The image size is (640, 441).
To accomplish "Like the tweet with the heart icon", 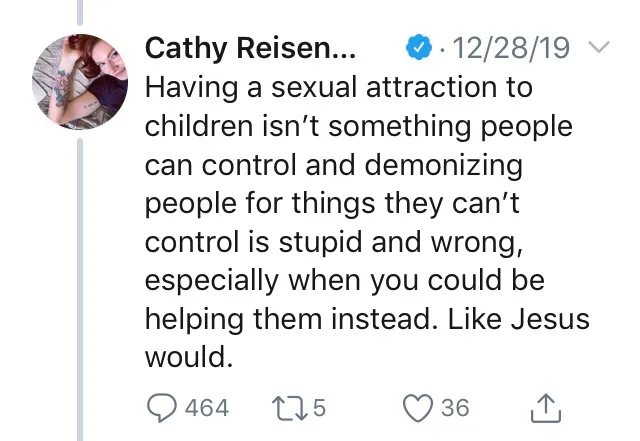I will click(418, 408).
